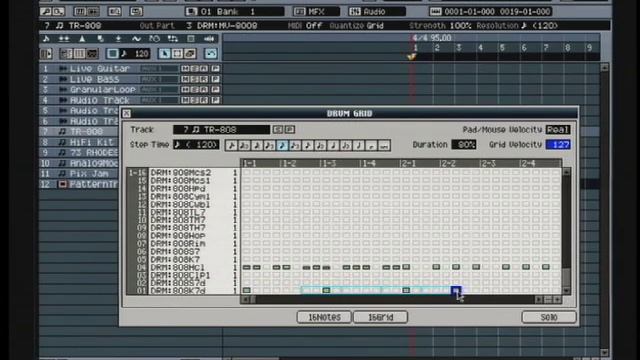Viewport: 640px width, 360px height.
Task: Click the overlapping-squares tool icon
Action: (x=190, y=53)
